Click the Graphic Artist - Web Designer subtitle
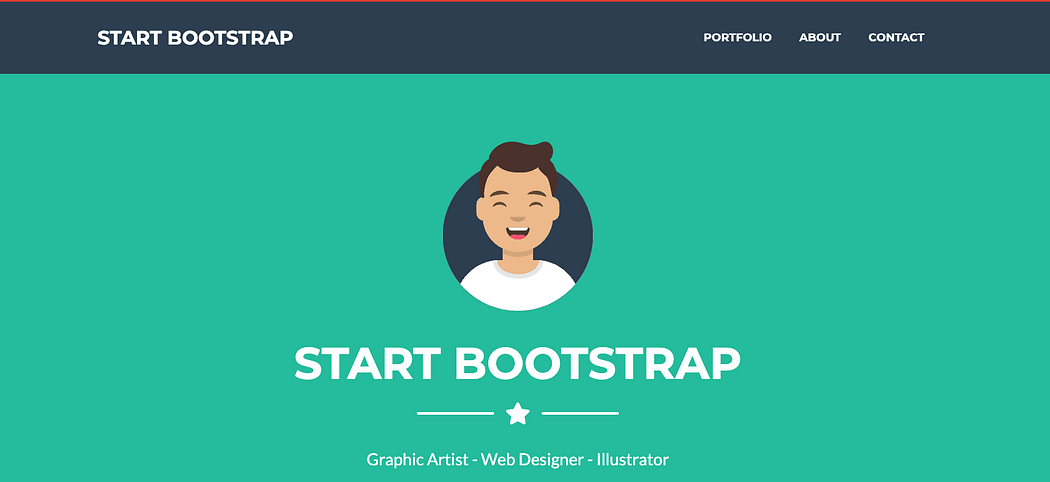The height and width of the screenshot is (482, 1050). [x=518, y=460]
